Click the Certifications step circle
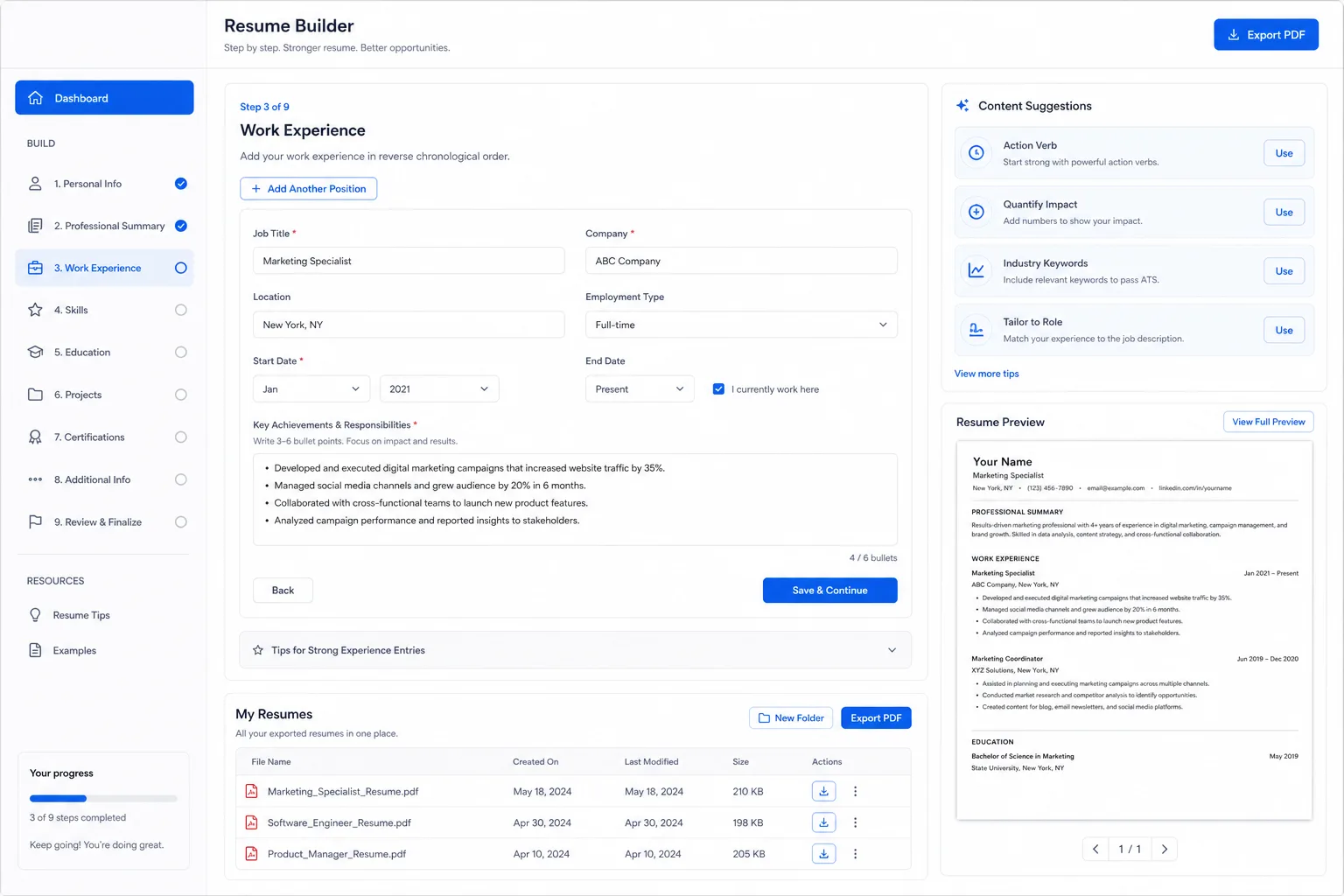This screenshot has height=896, width=1344. 181,437
